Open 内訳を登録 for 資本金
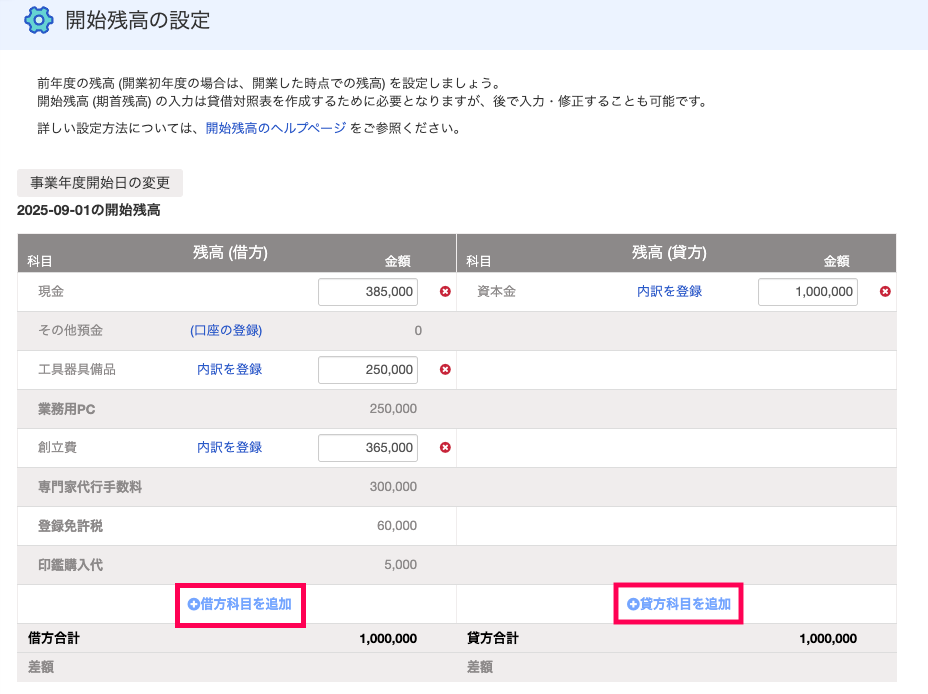The width and height of the screenshot is (928, 694). click(x=669, y=291)
